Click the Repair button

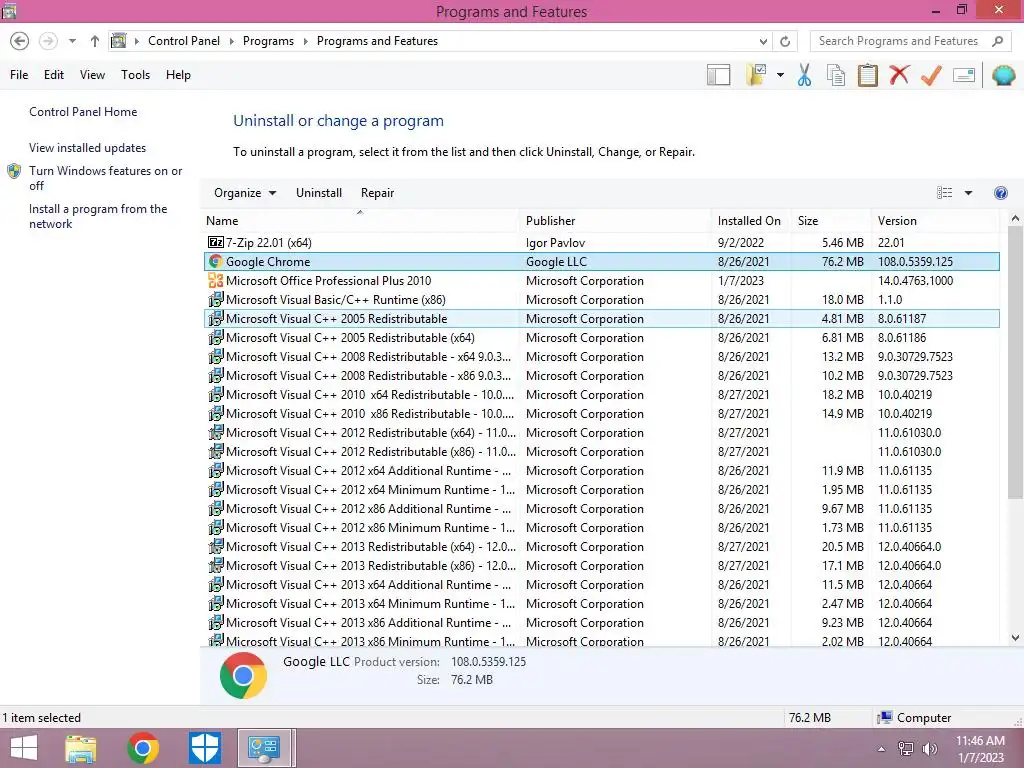tap(377, 193)
